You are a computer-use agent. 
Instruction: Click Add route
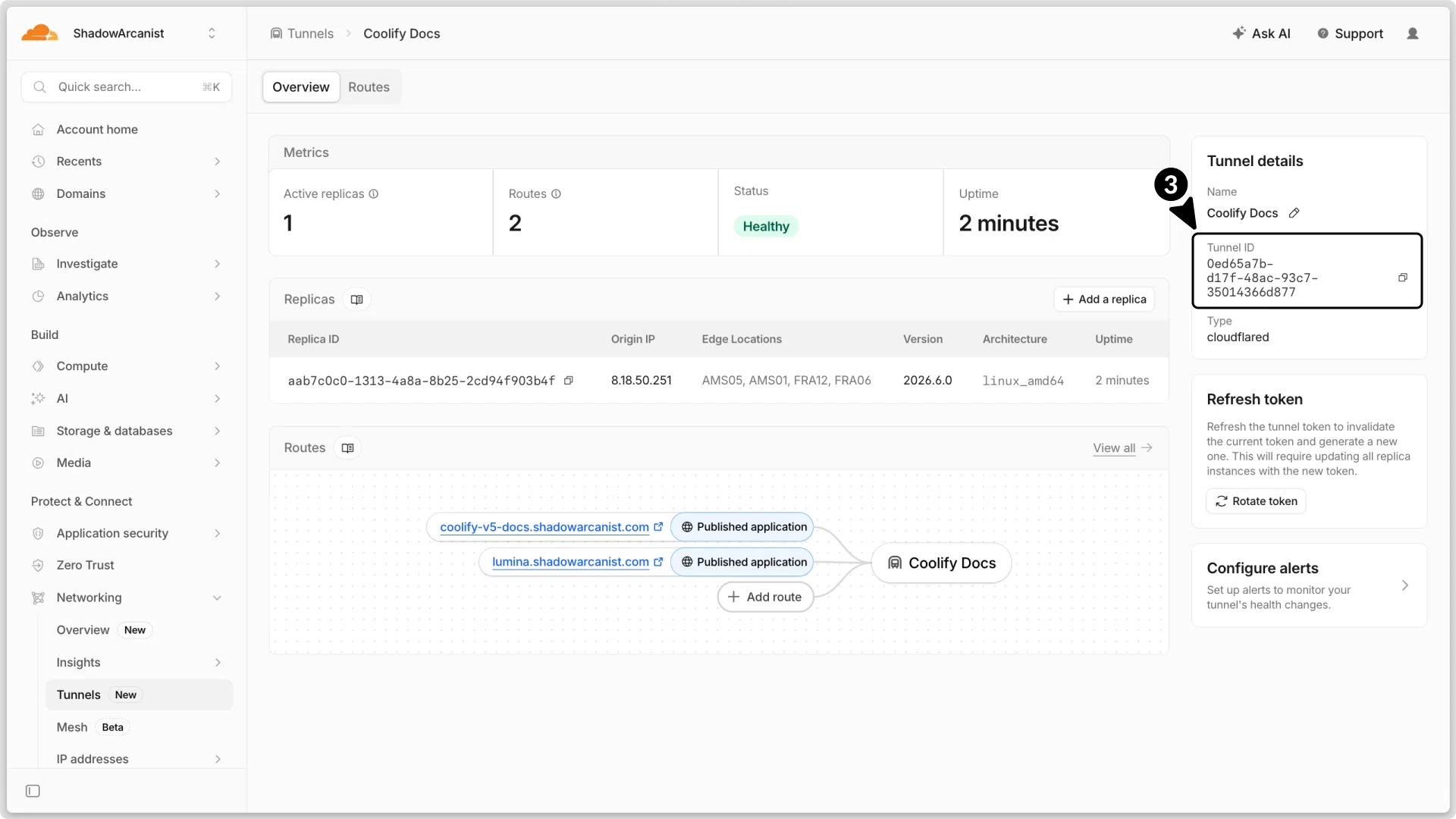pos(765,597)
